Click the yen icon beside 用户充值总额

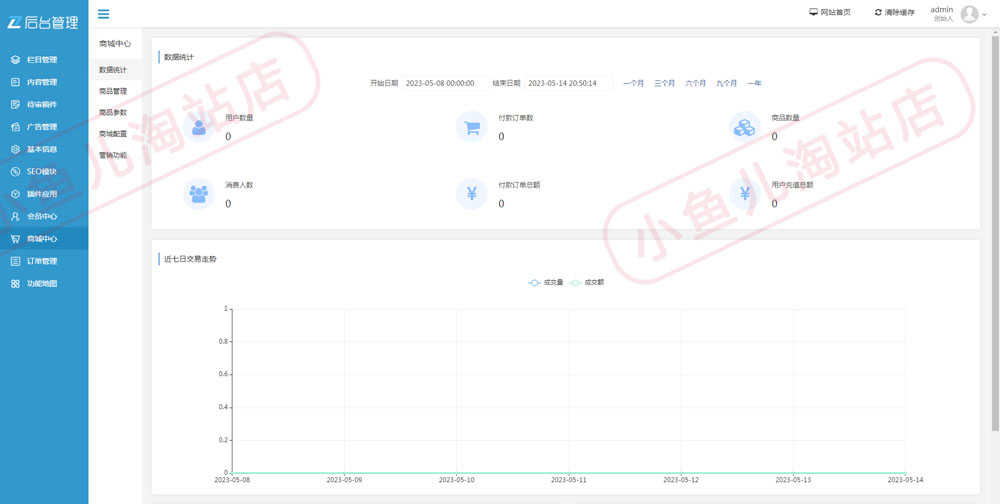[x=745, y=194]
